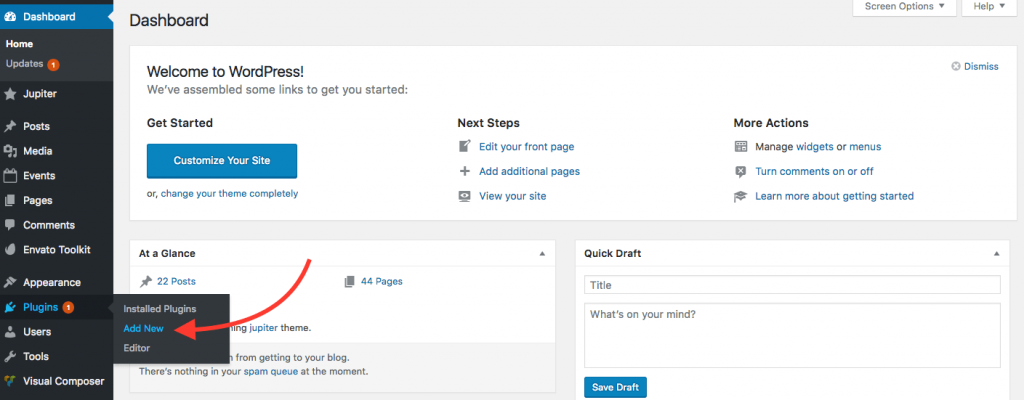Focus the Quick Draft Title field
Viewport: 1024px width, 400px height.
pos(792,285)
